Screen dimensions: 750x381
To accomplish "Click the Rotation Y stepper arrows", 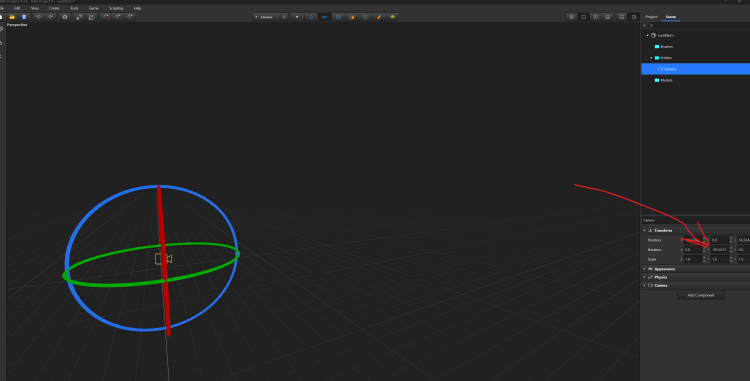I will (731, 250).
